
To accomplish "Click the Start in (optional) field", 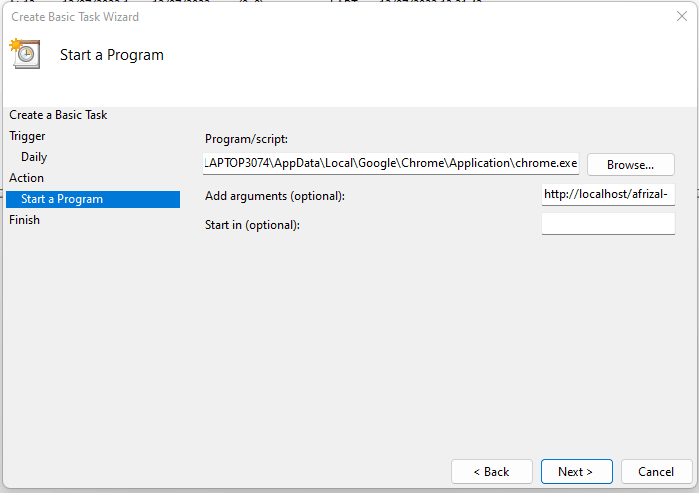I will coord(608,224).
